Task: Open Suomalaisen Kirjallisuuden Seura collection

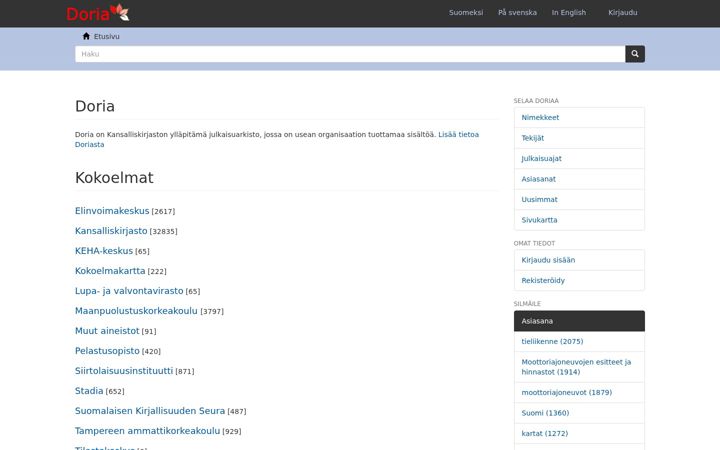Action: pos(150,411)
